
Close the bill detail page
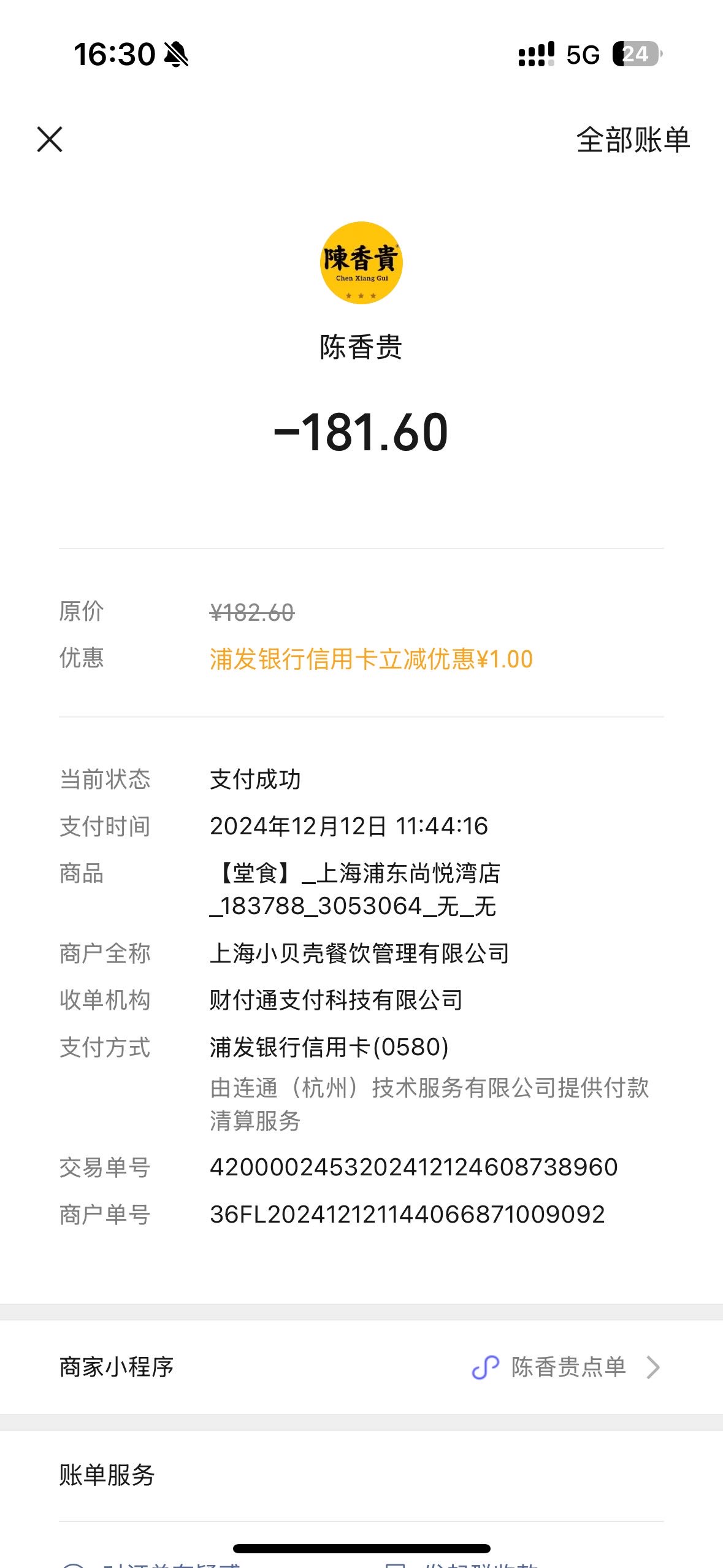50,139
